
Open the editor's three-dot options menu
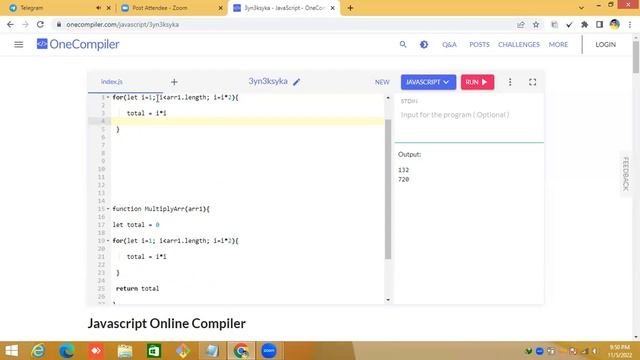coord(510,82)
